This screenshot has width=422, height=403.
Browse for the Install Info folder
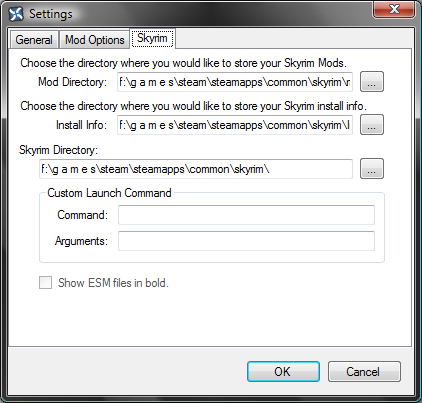click(x=372, y=125)
